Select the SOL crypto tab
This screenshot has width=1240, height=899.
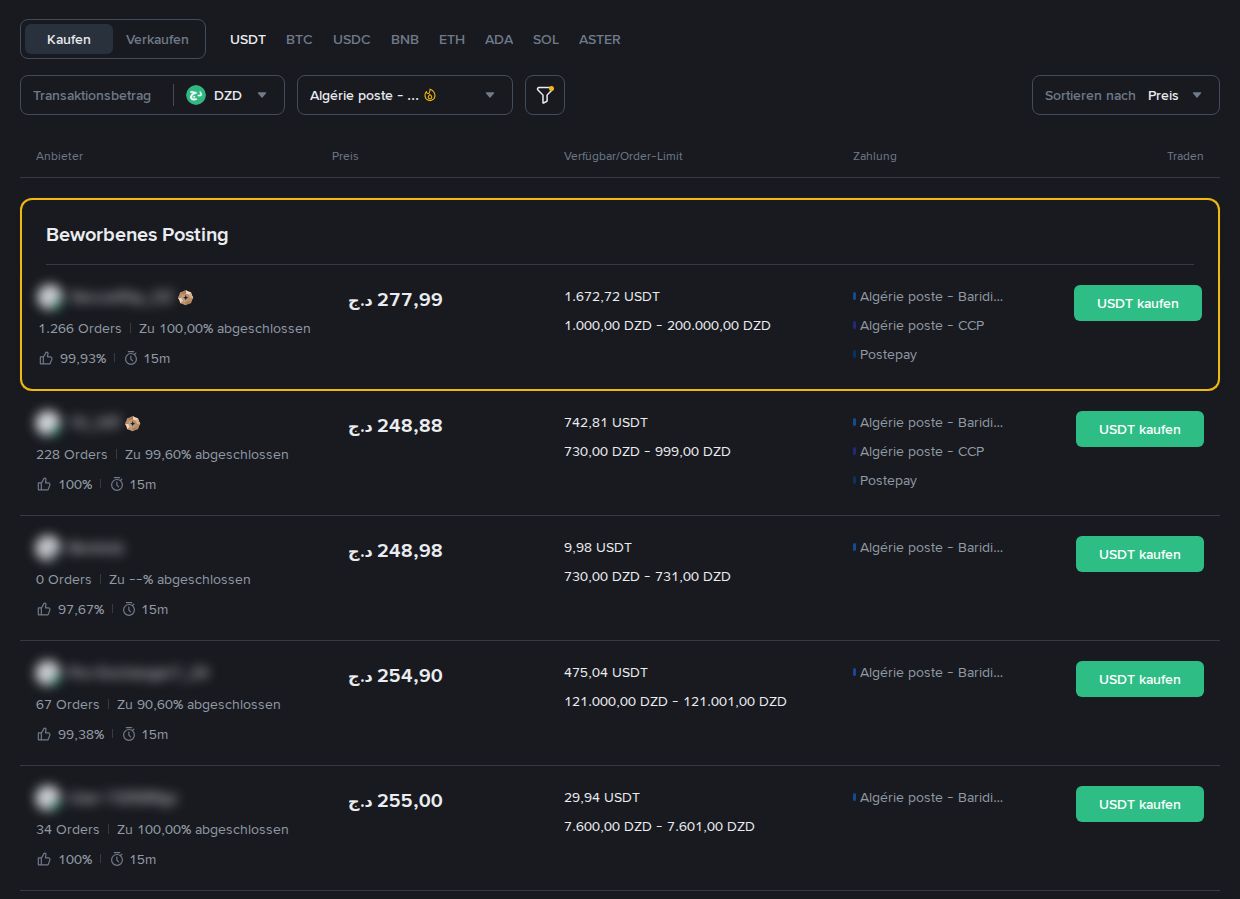coord(546,40)
